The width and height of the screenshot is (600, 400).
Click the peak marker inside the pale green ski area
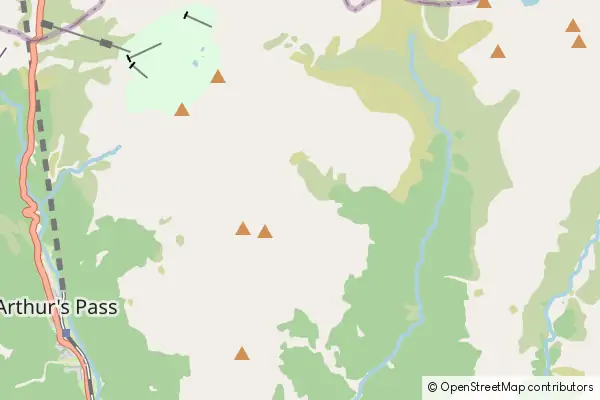[x=218, y=77]
